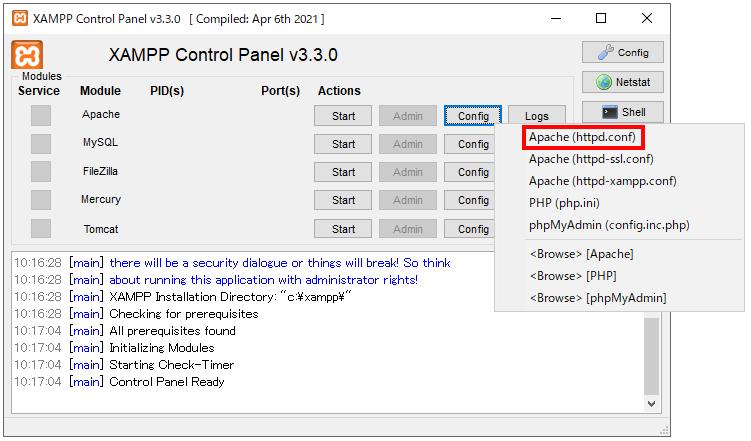Start the Tomcat module
751x441 pixels.
(343, 229)
